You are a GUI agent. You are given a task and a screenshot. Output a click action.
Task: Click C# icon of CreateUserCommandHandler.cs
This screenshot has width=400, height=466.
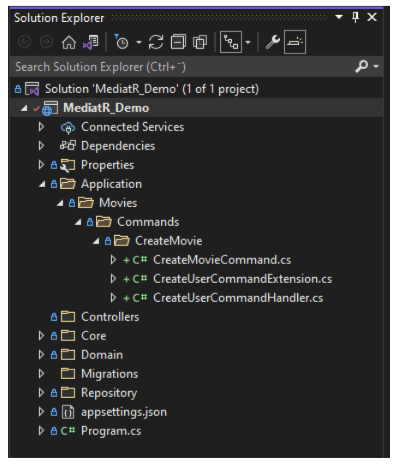tap(140, 298)
